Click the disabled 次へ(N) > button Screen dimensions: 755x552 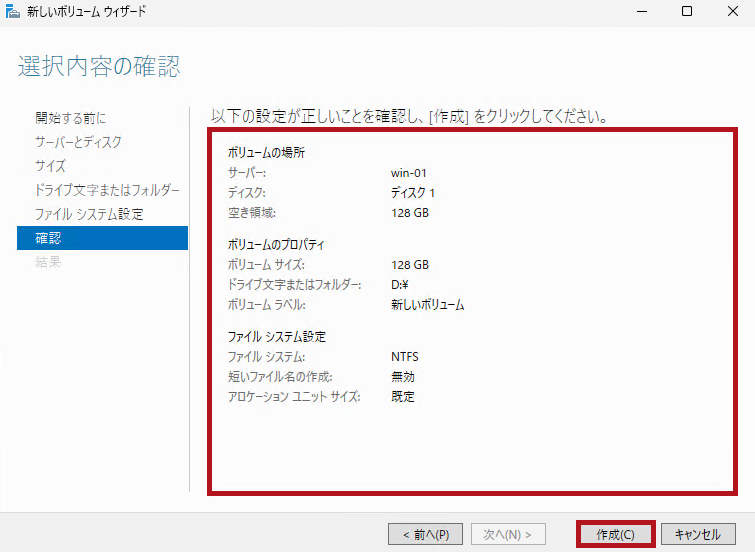coord(508,534)
